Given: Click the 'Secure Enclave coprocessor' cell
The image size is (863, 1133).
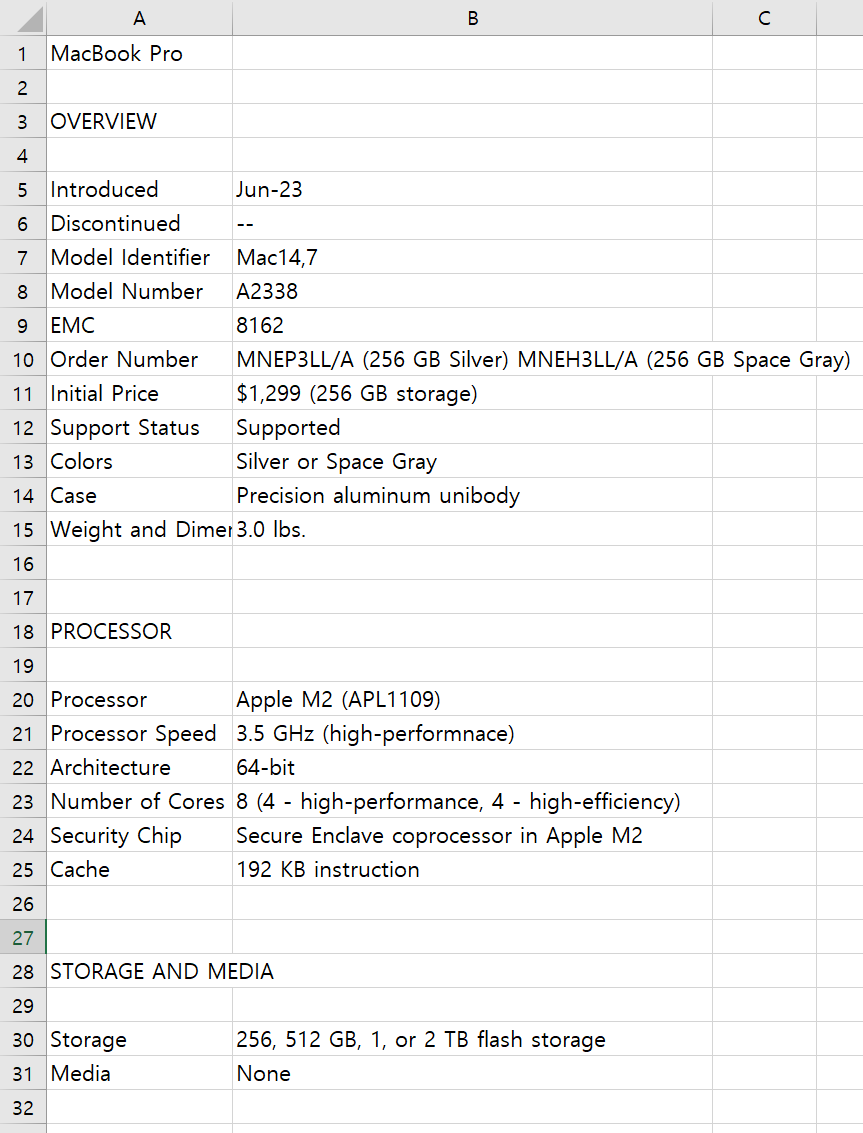Looking at the screenshot, I should [x=472, y=835].
